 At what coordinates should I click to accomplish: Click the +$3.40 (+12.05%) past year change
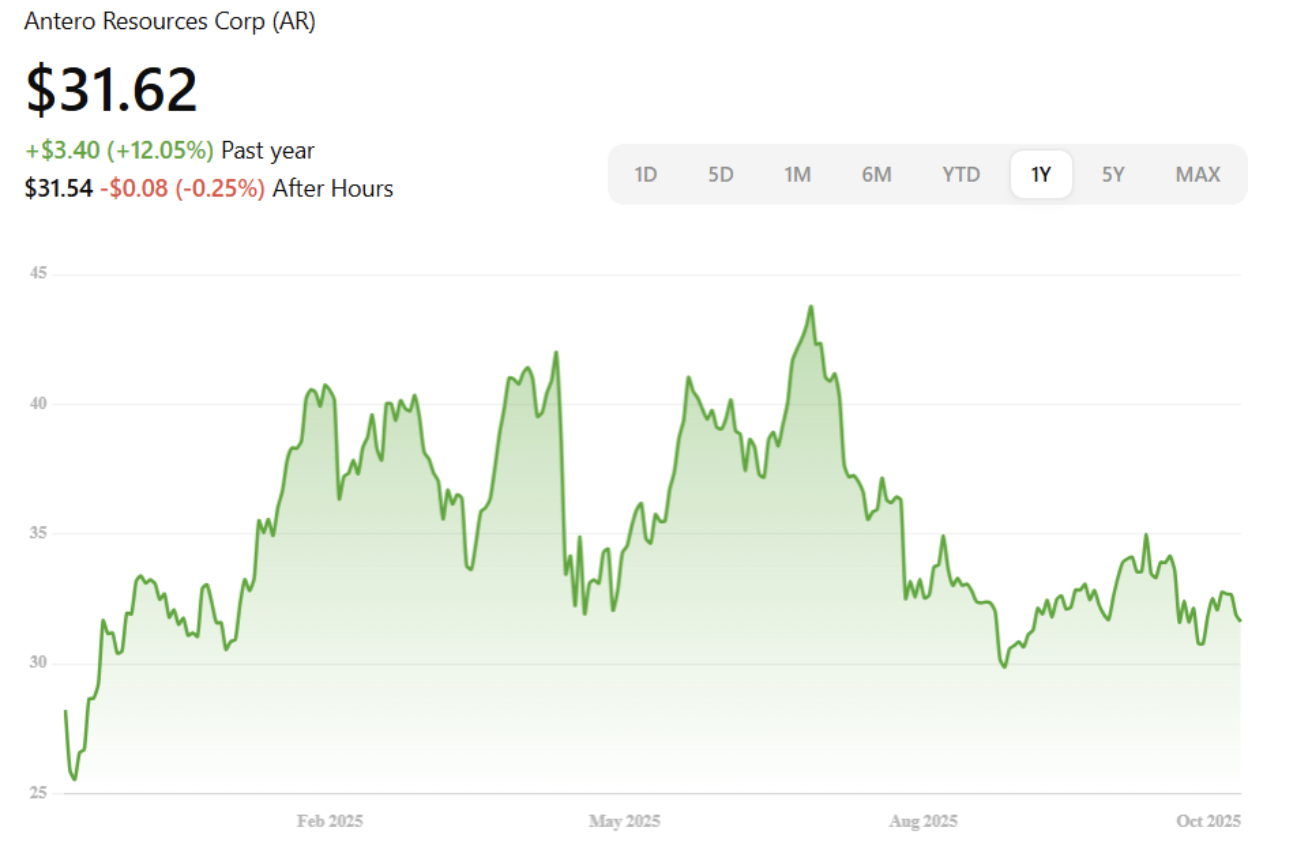click(120, 151)
